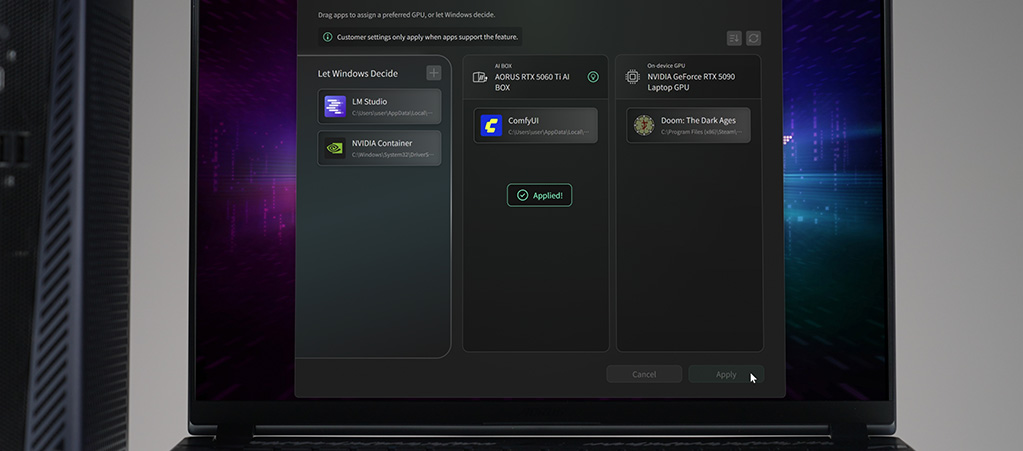Select the ComfyUI app name
This screenshot has height=451, width=1023.
[x=523, y=121]
